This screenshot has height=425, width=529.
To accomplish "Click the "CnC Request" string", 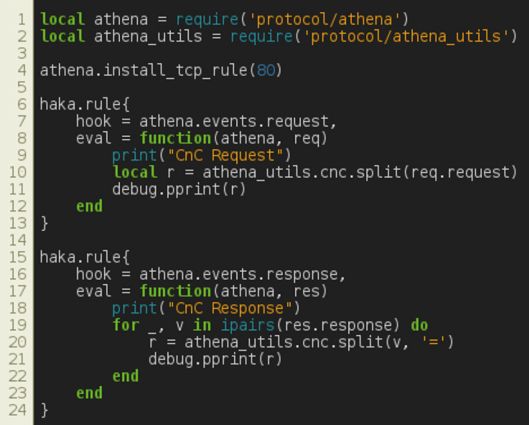I will pos(226,155).
